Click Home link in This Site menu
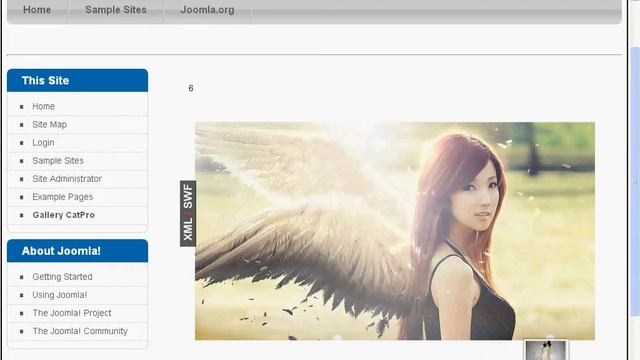 click(x=43, y=107)
